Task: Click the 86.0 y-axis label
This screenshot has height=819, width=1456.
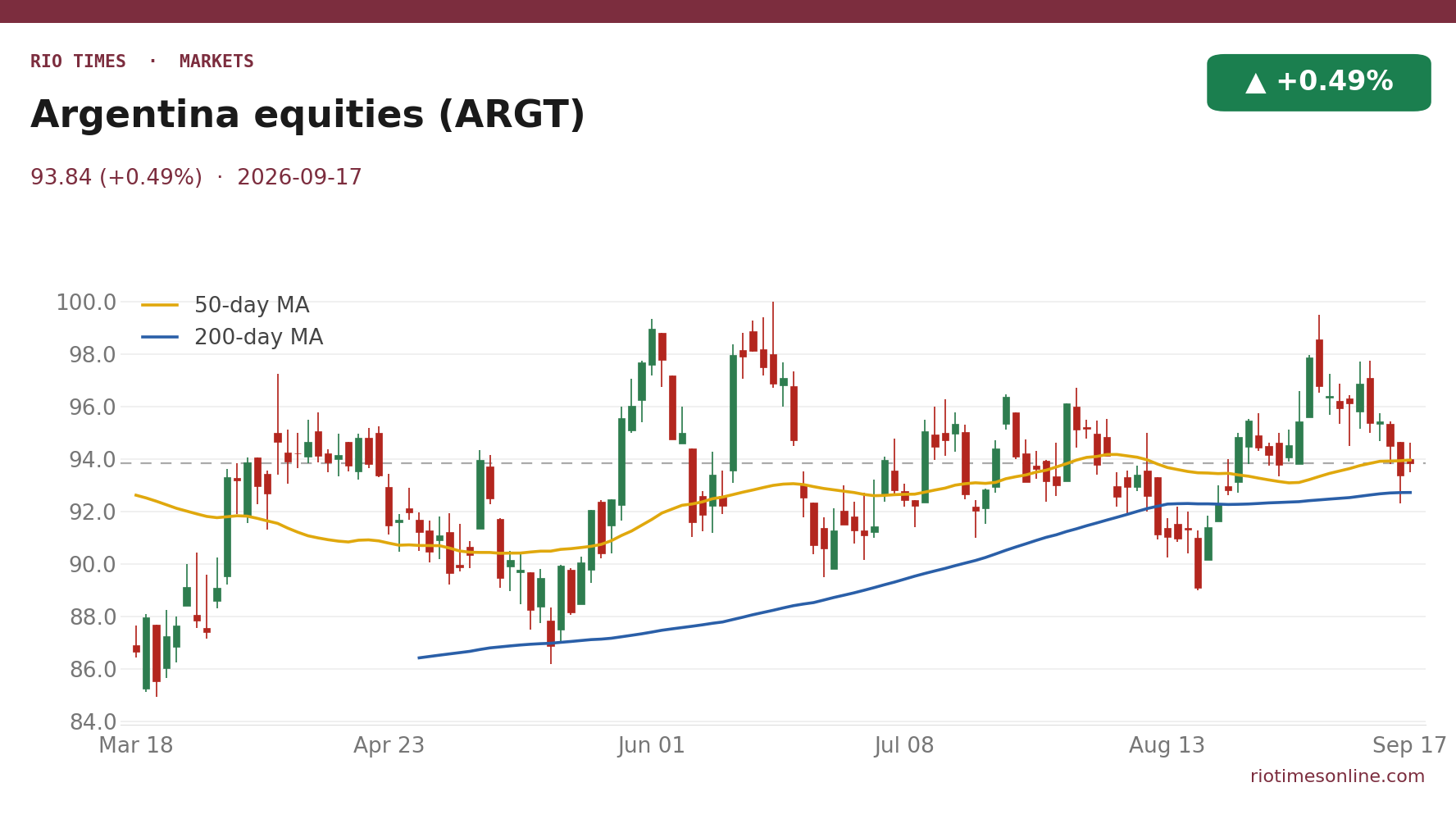Action: 93,671
